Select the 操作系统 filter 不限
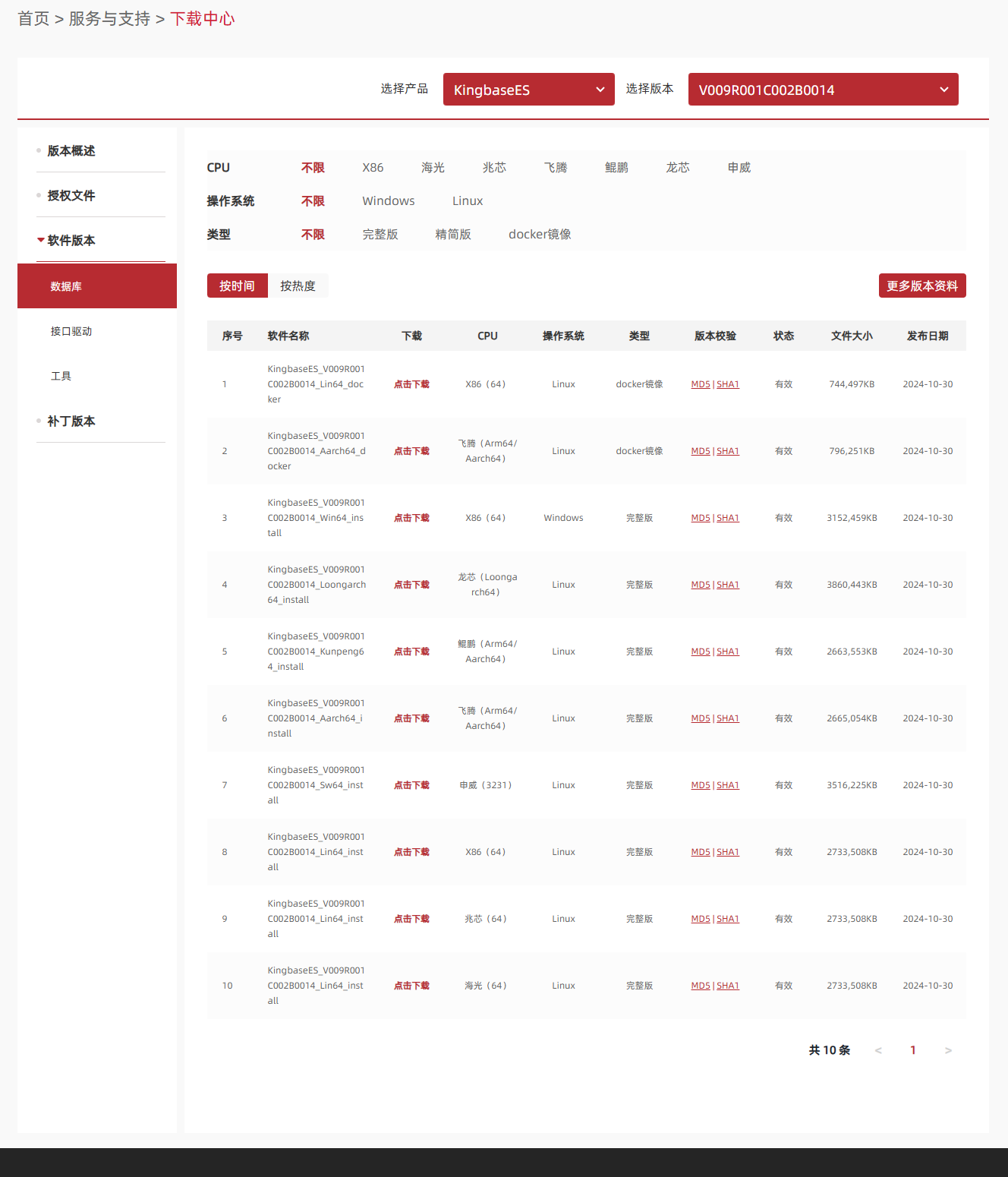Image resolution: width=1008 pixels, height=1177 pixels. pyautogui.click(x=313, y=200)
